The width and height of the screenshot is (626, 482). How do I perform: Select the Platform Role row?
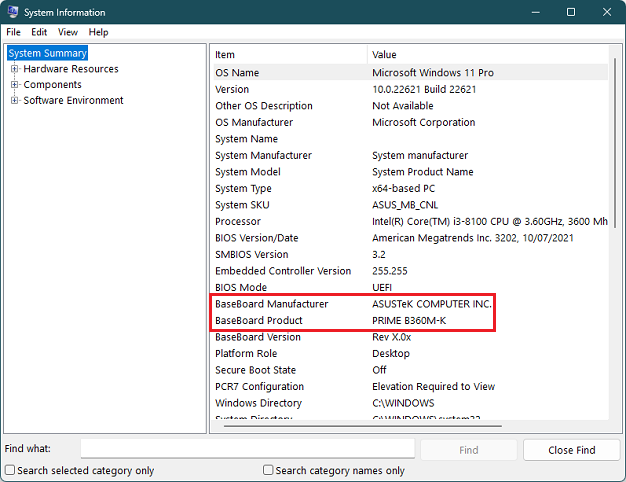(x=411, y=353)
